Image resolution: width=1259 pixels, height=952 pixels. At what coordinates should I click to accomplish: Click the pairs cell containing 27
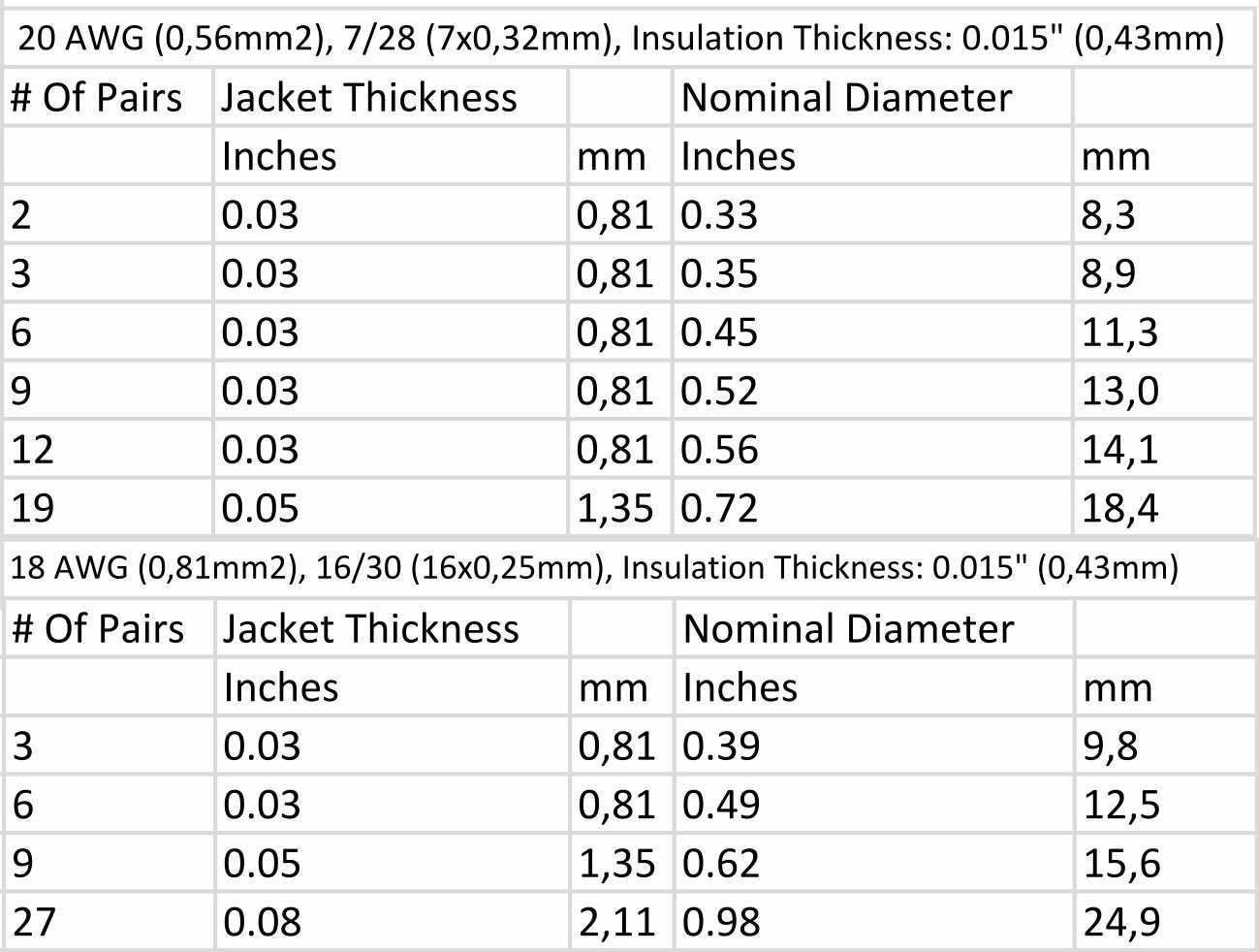click(x=108, y=921)
